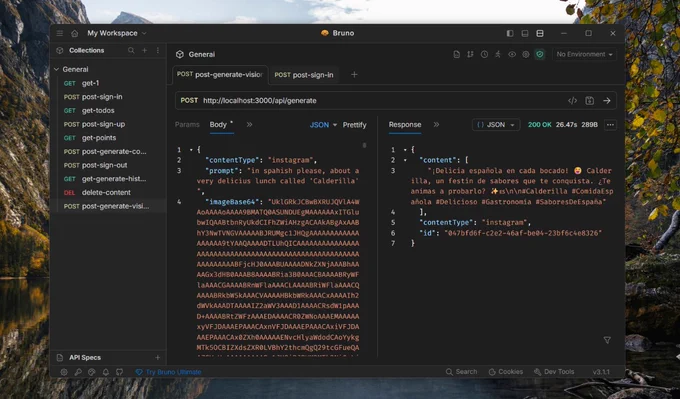Open theme palette icon in status bar

[92, 372]
